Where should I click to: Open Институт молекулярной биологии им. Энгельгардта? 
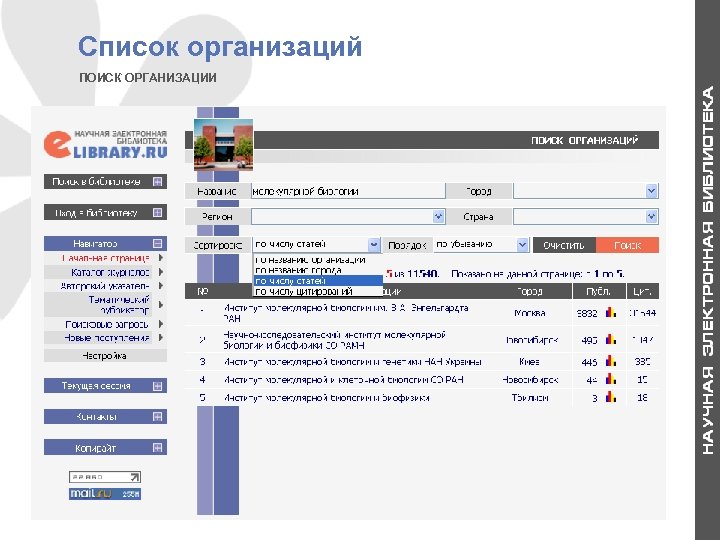(346, 313)
